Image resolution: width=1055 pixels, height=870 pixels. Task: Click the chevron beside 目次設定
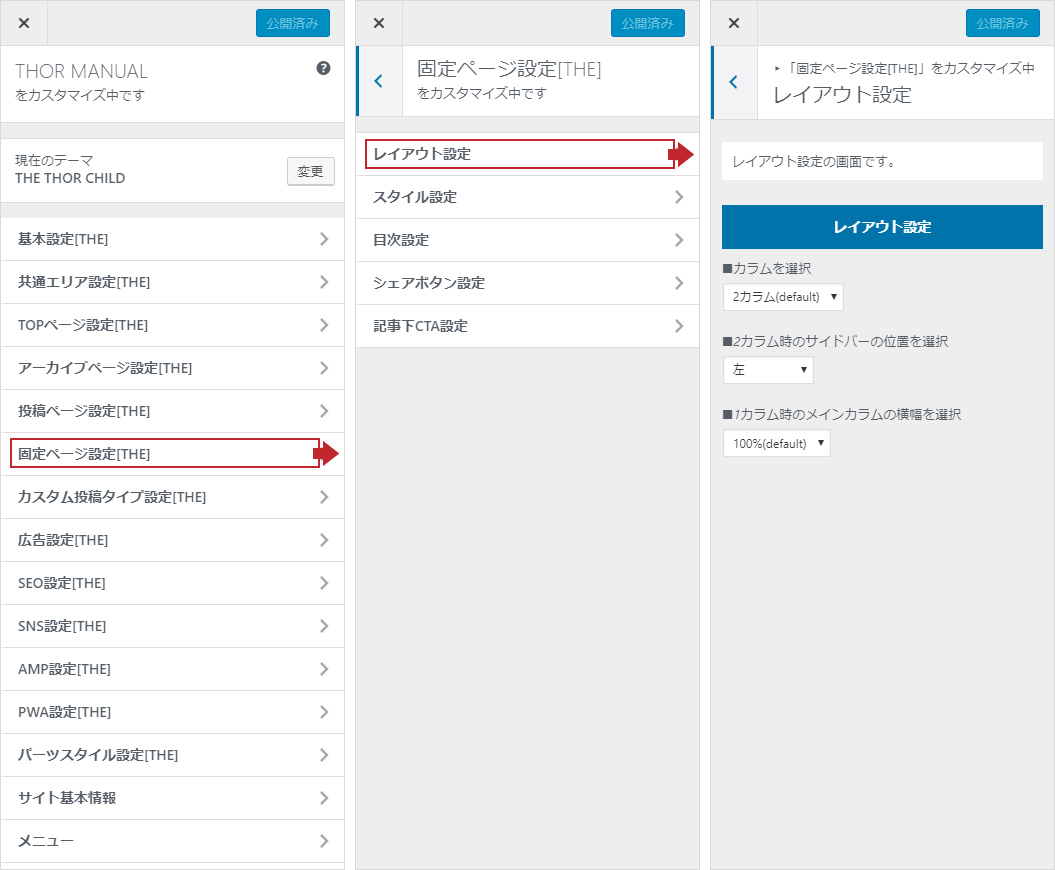click(x=679, y=240)
